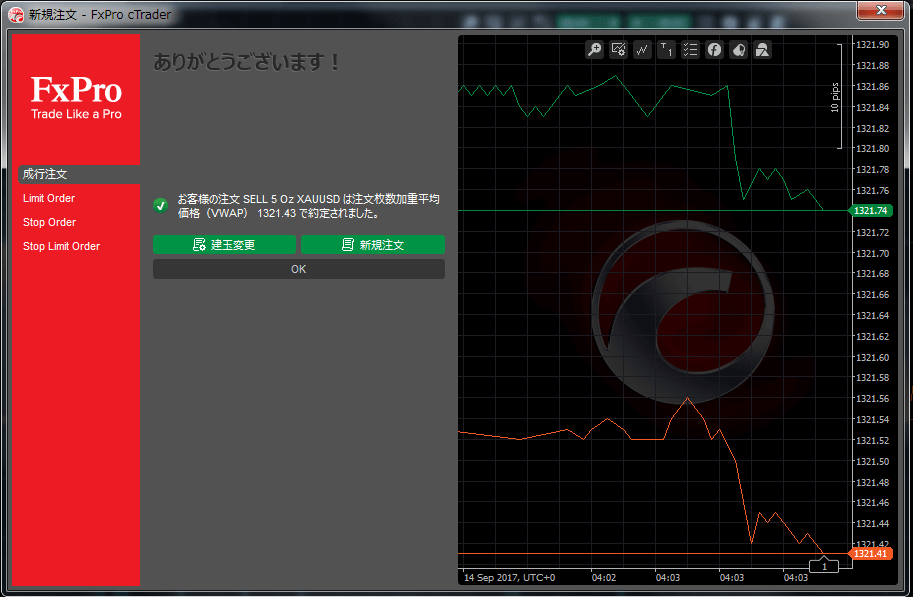
Task: Click the orange 1321.41 bid price label
Action: coord(870,553)
